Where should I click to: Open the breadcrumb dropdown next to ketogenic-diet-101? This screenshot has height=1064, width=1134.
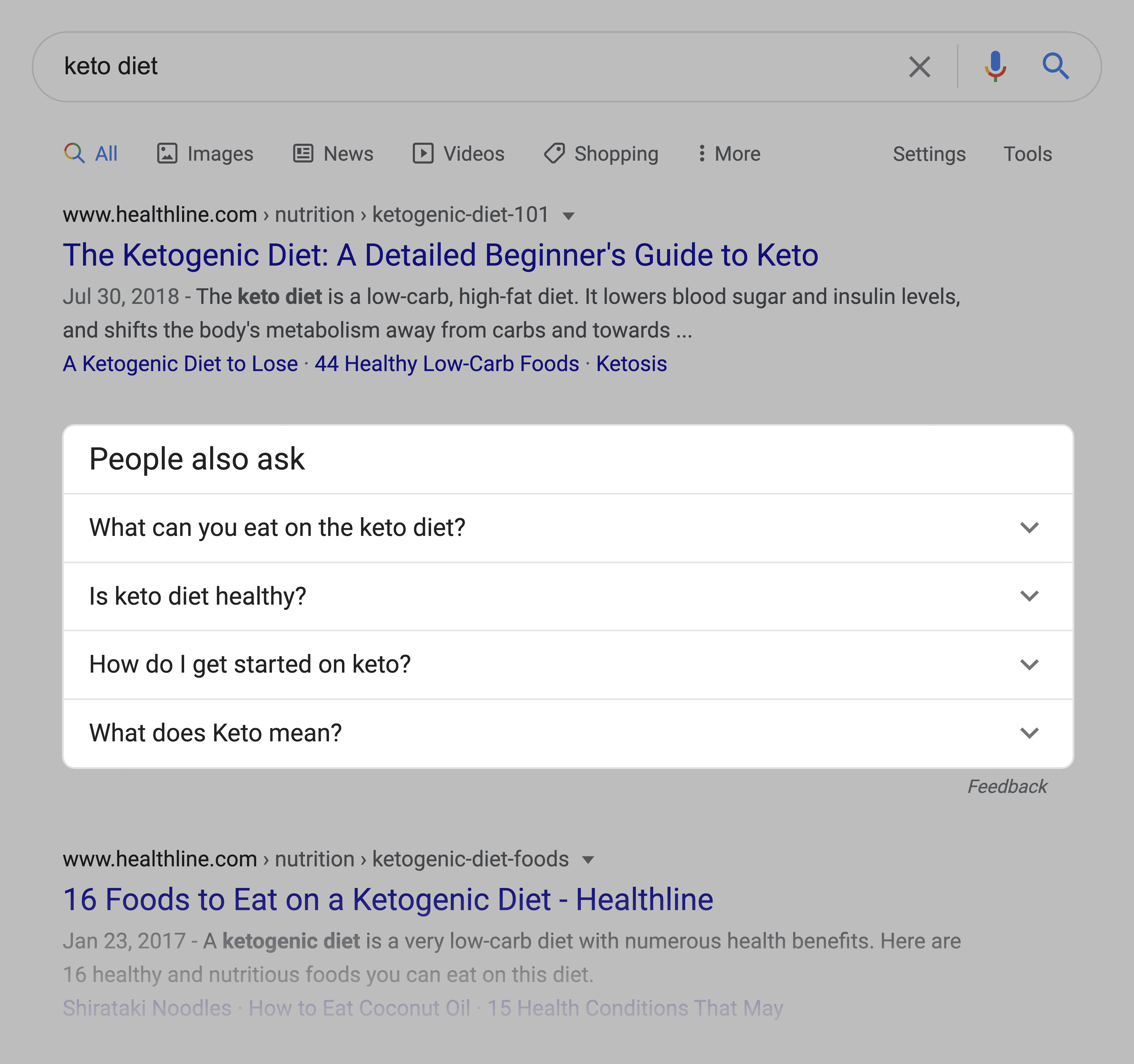point(569,215)
